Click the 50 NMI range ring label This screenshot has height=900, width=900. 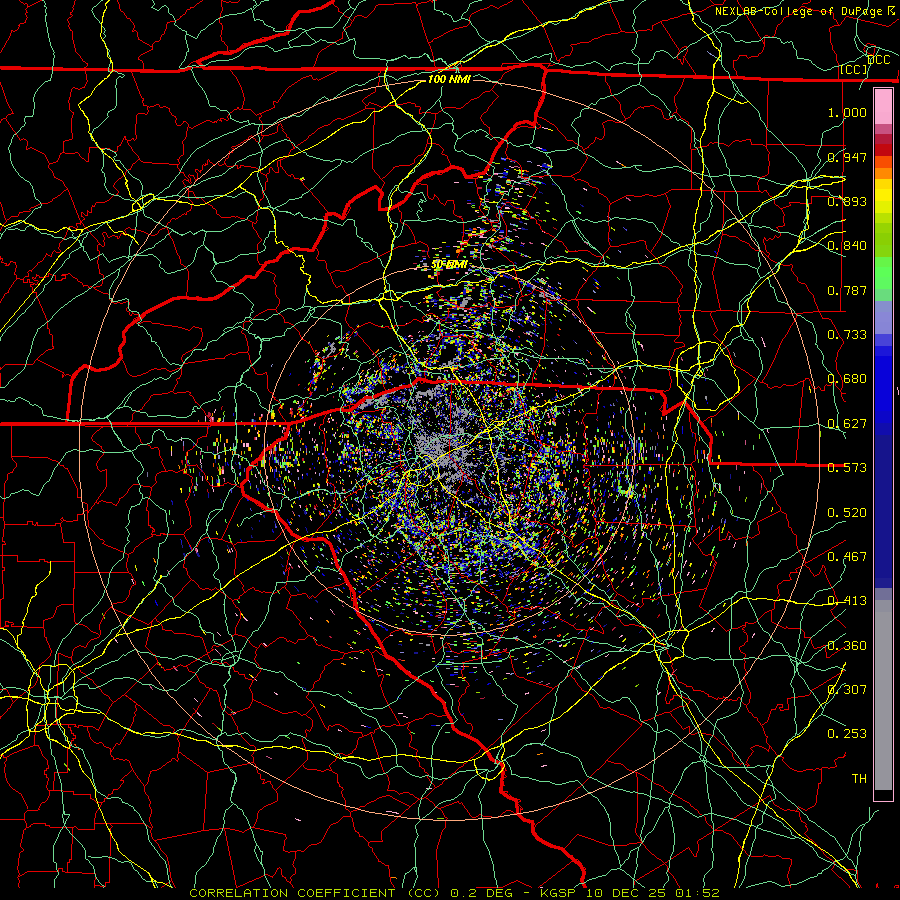click(449, 265)
